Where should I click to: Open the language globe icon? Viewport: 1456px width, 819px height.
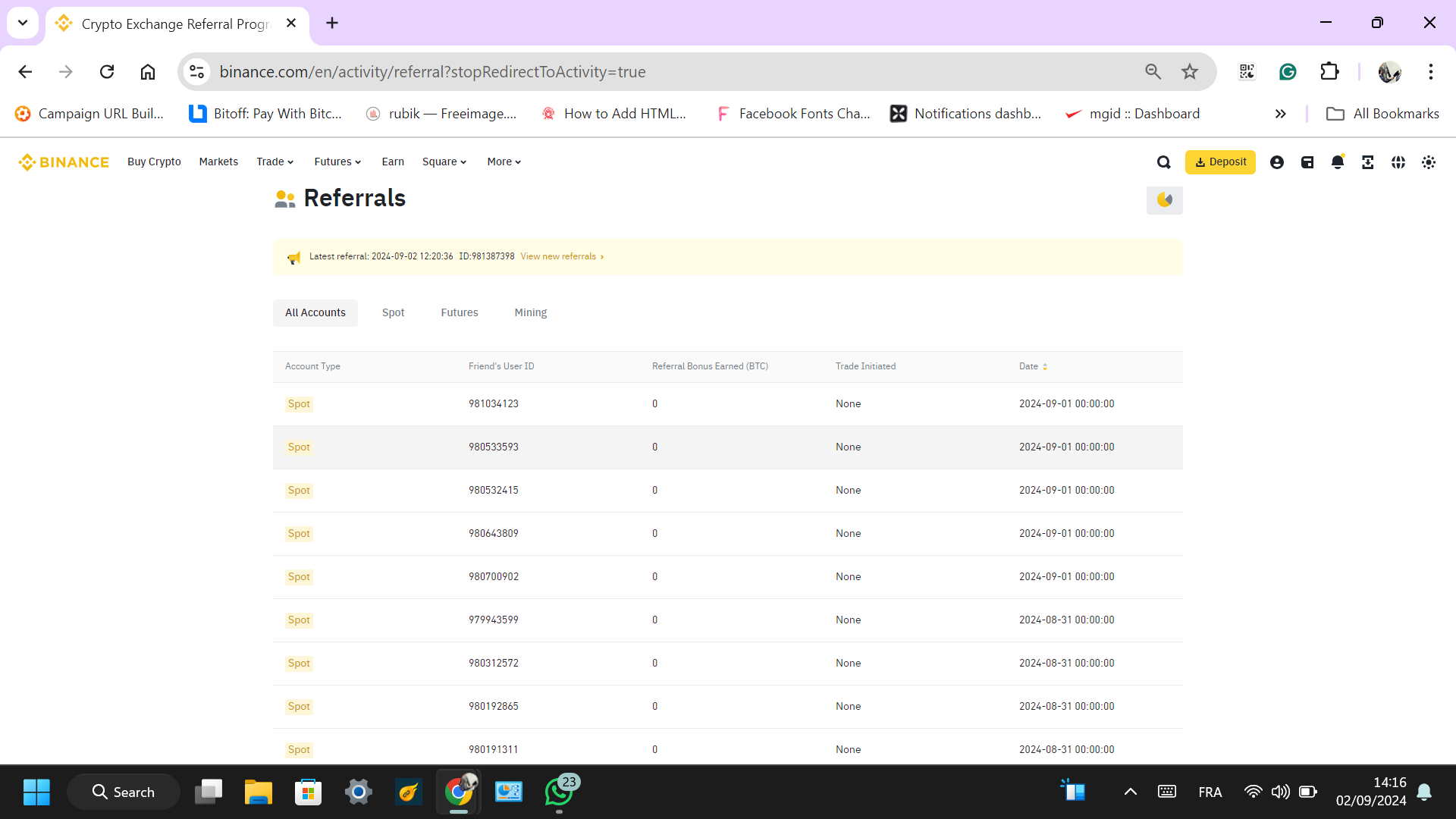pyautogui.click(x=1398, y=162)
